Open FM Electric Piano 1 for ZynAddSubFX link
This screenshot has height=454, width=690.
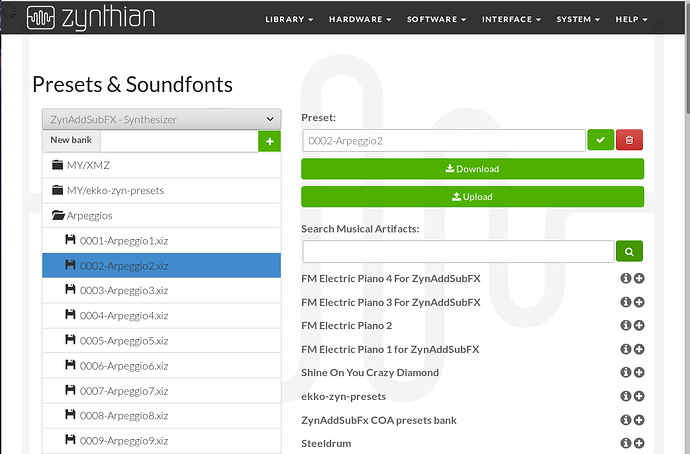click(390, 349)
